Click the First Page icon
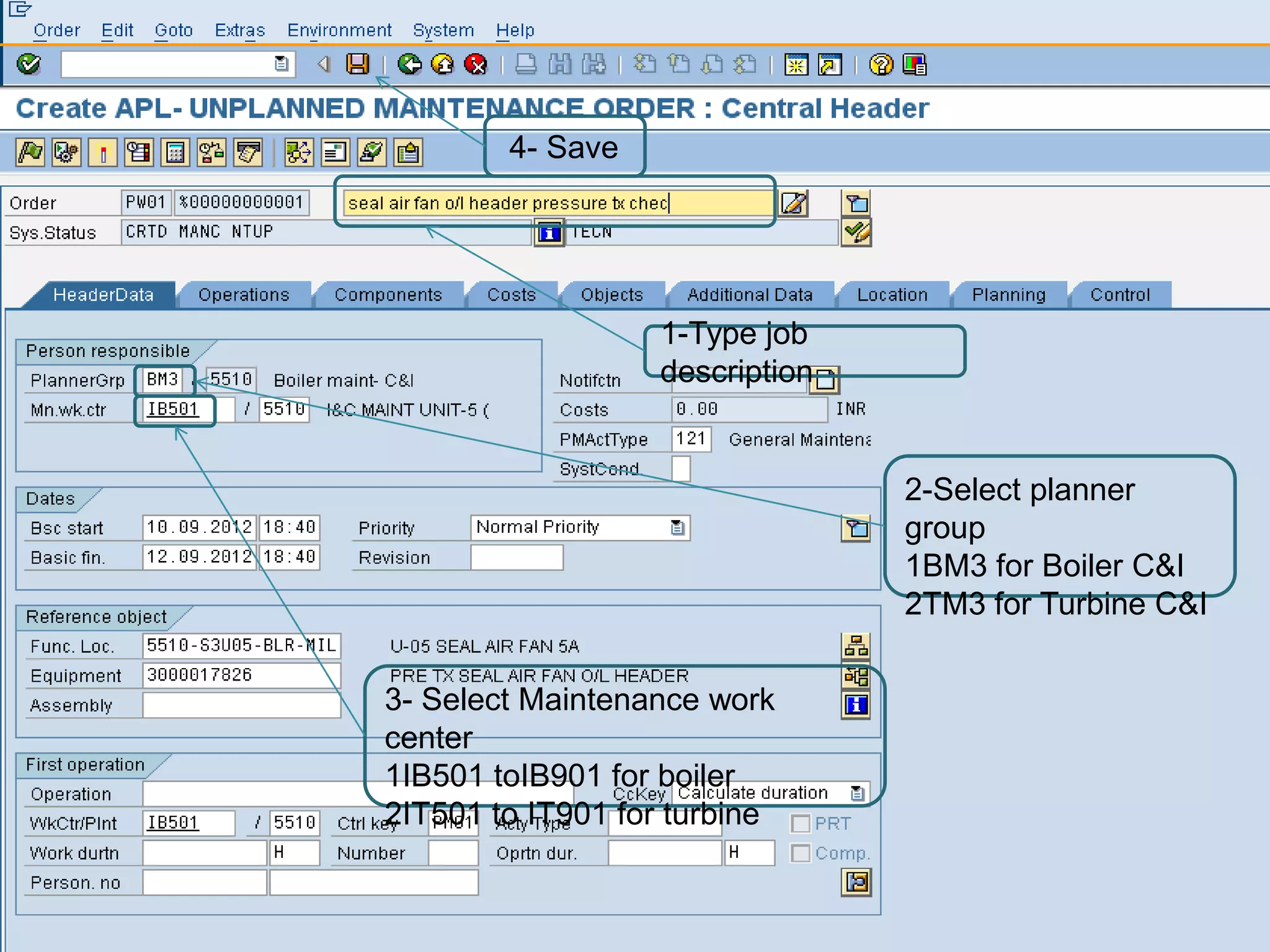The width and height of the screenshot is (1270, 952). [645, 64]
